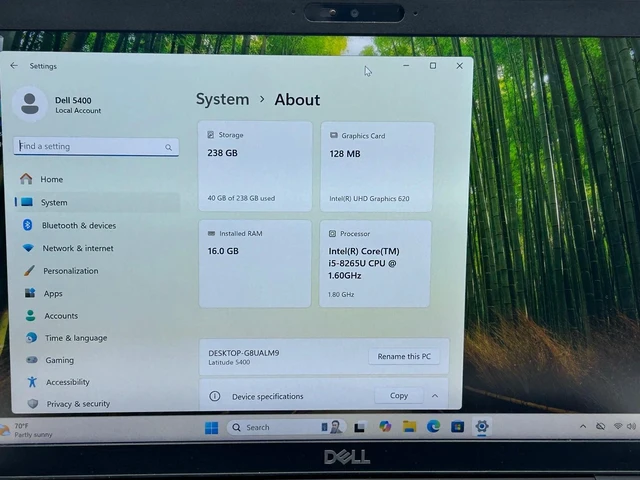Click System in the breadcrumb
The image size is (640, 480).
pos(222,99)
